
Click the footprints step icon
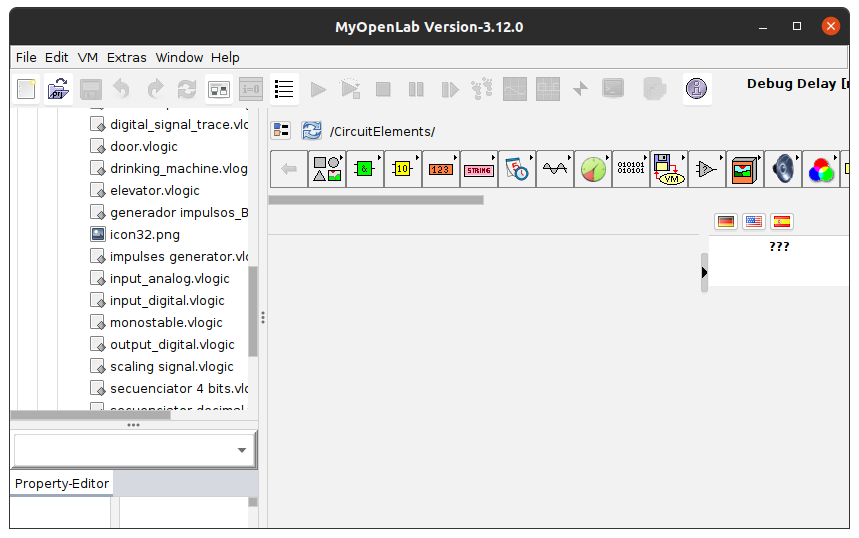[482, 89]
